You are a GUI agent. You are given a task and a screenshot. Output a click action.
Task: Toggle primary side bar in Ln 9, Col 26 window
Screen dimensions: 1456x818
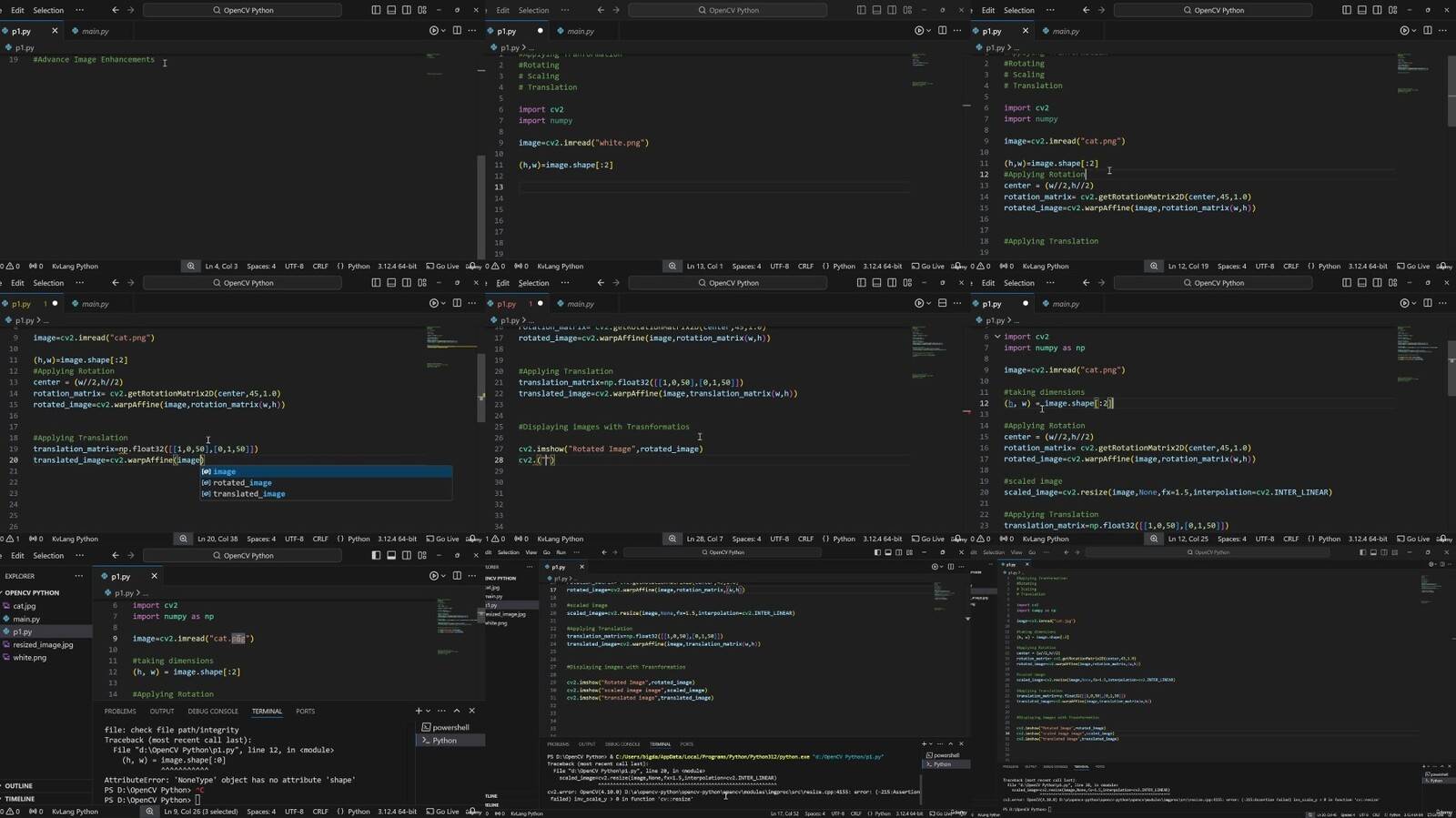376,555
